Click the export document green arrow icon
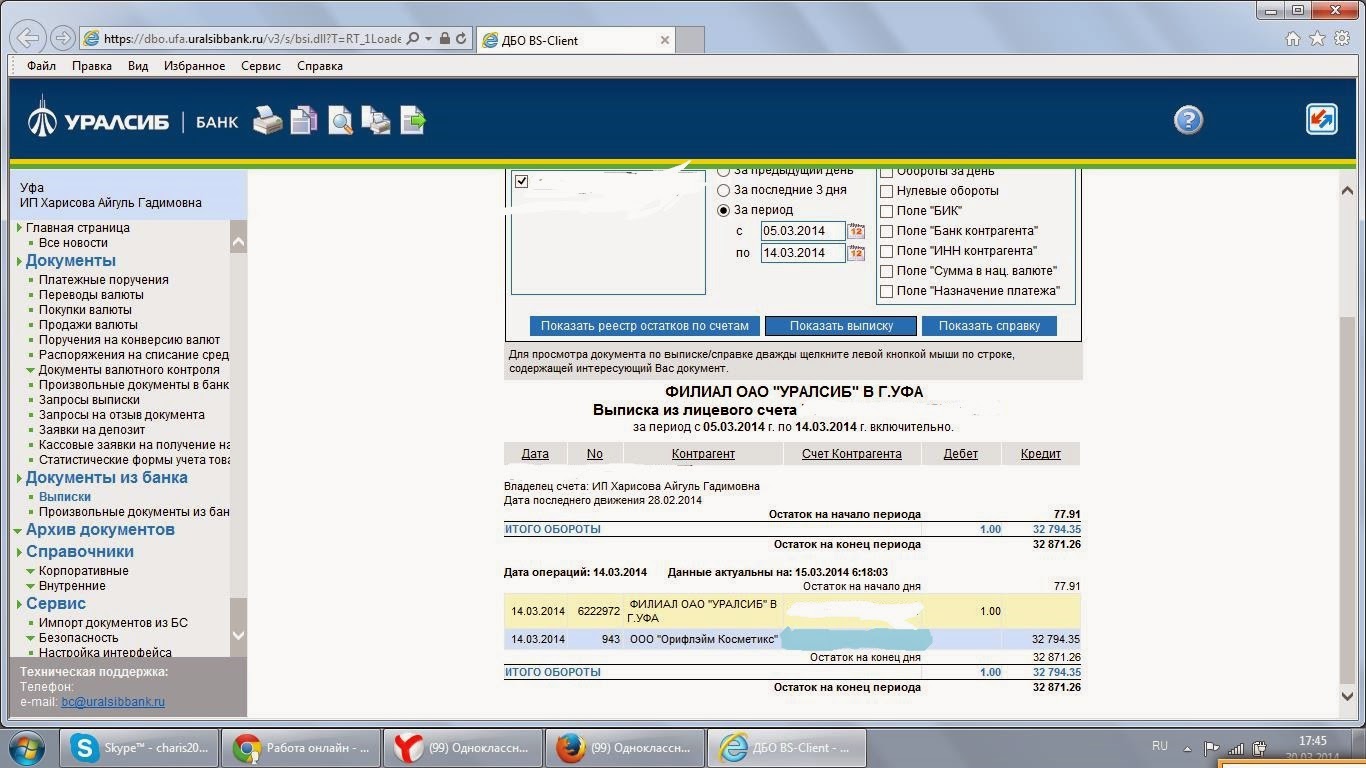1366x768 pixels. click(x=413, y=120)
